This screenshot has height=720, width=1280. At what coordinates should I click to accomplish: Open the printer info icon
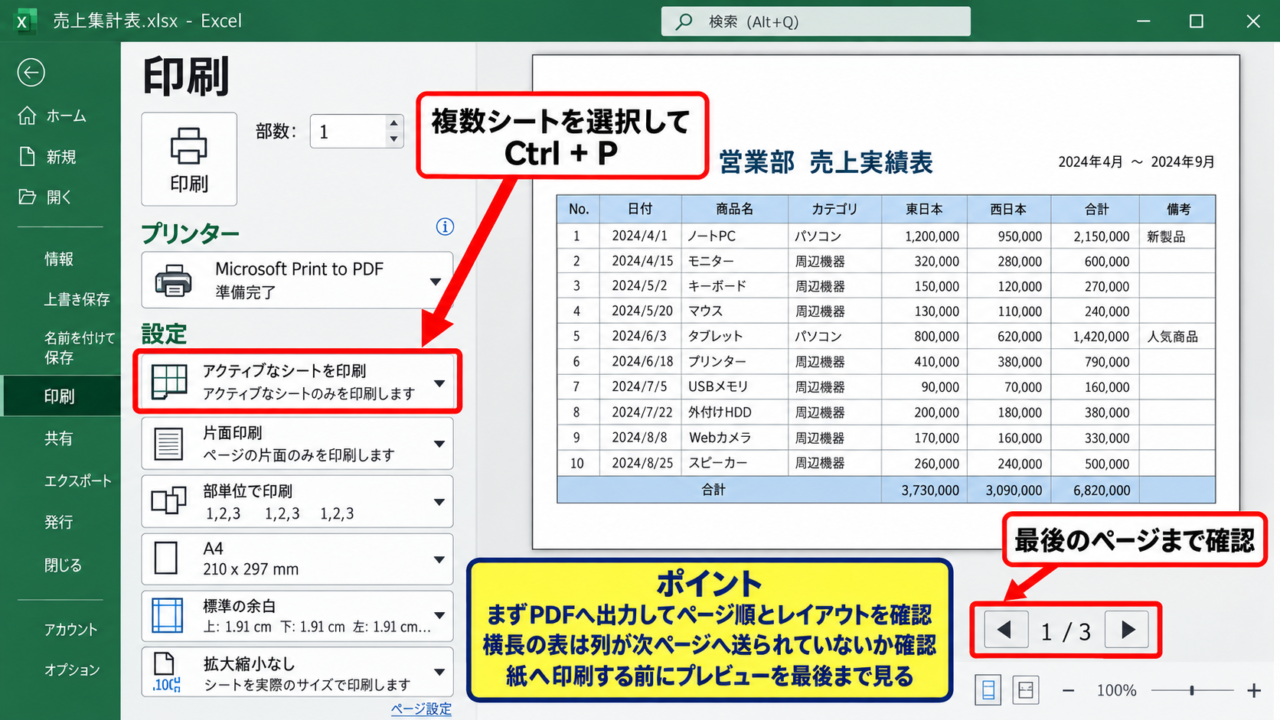(445, 227)
